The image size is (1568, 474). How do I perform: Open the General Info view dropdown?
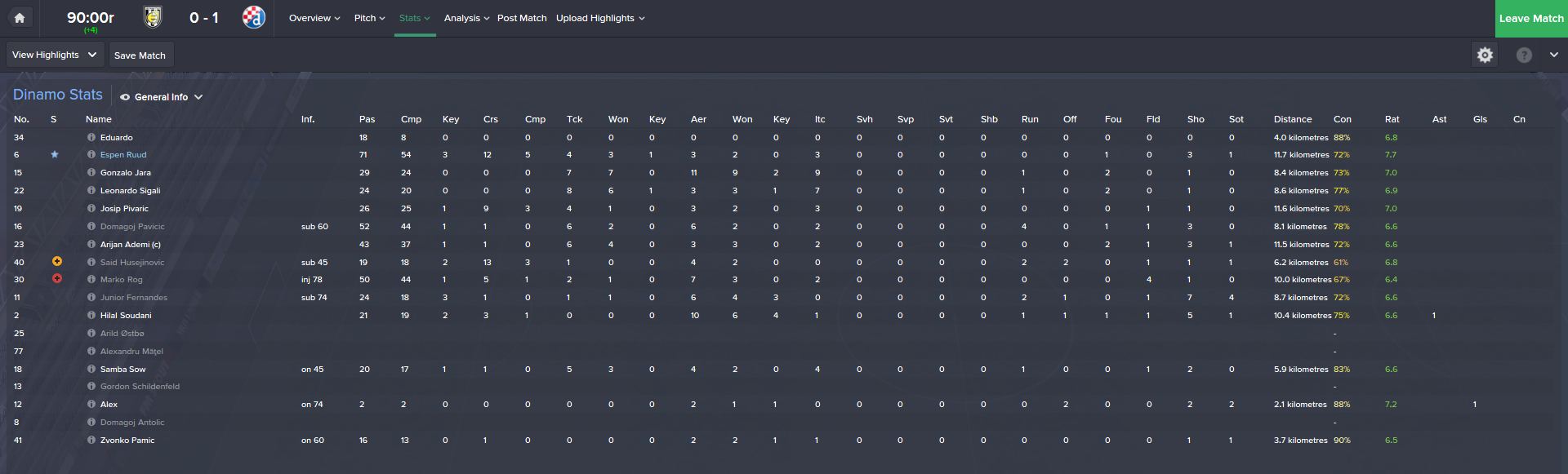tap(162, 97)
